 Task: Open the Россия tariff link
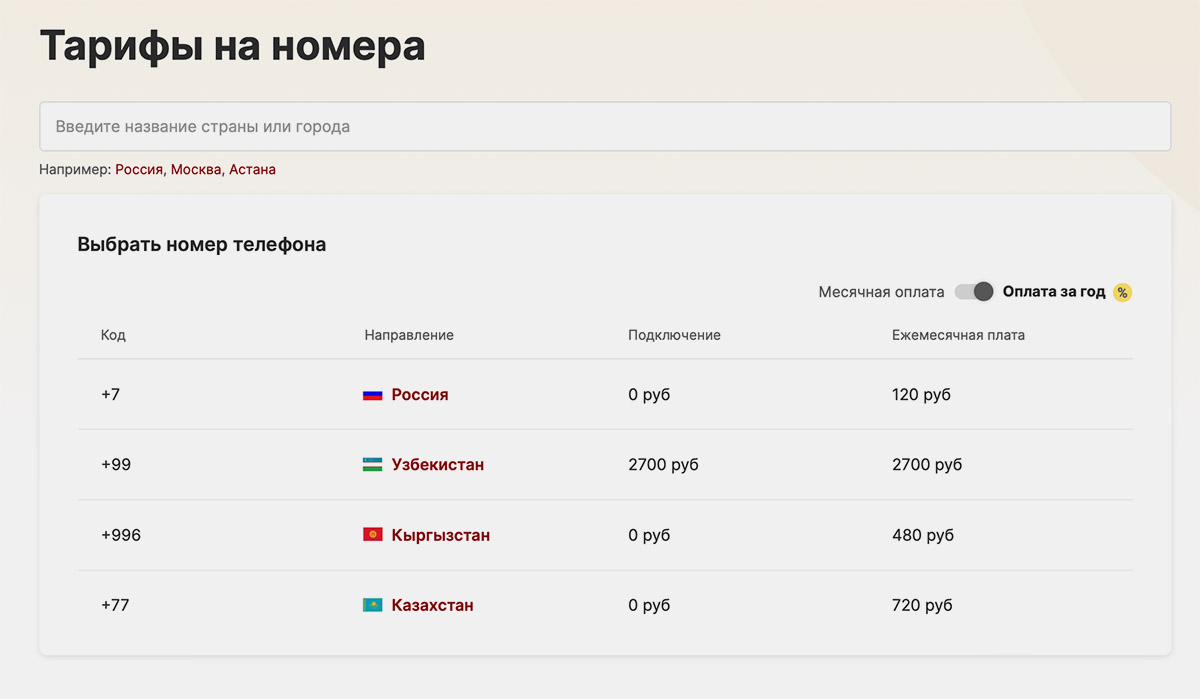click(x=420, y=395)
